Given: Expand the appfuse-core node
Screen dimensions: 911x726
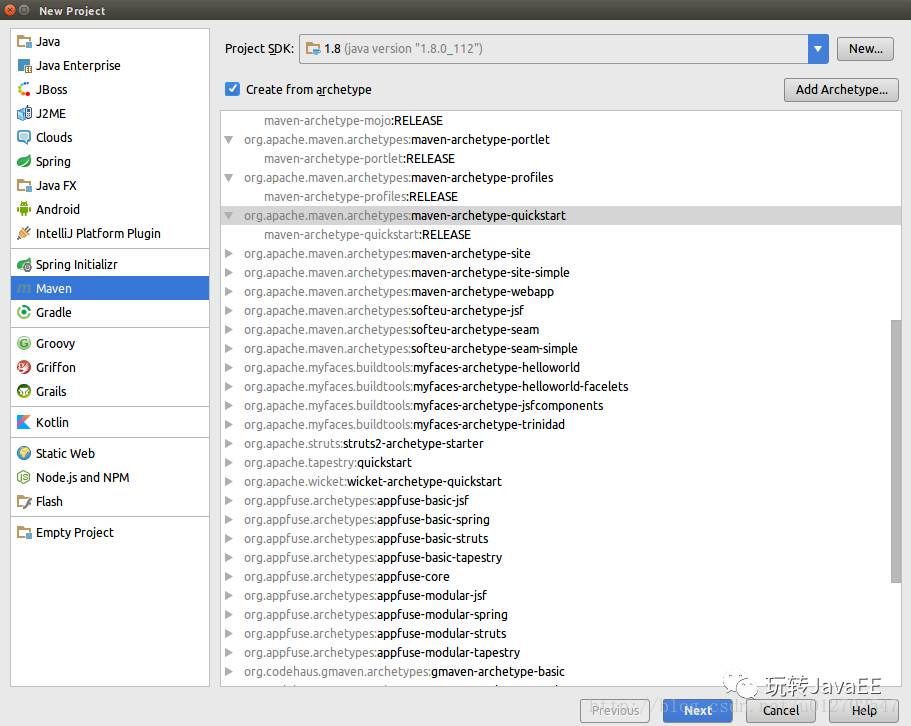Looking at the screenshot, I should [x=229, y=577].
